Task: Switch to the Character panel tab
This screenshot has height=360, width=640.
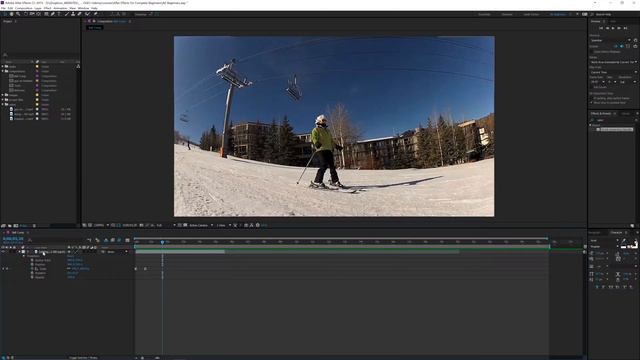Action: point(616,232)
